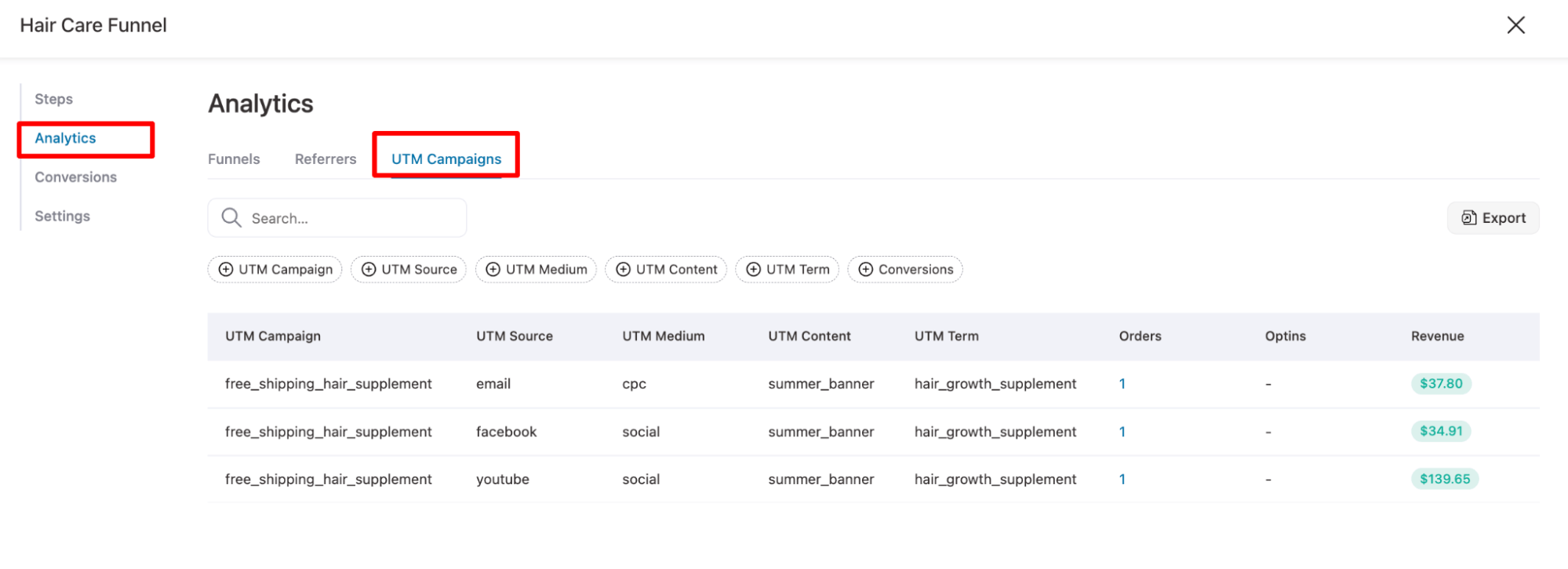Select the UTM Campaigns tab

point(446,159)
